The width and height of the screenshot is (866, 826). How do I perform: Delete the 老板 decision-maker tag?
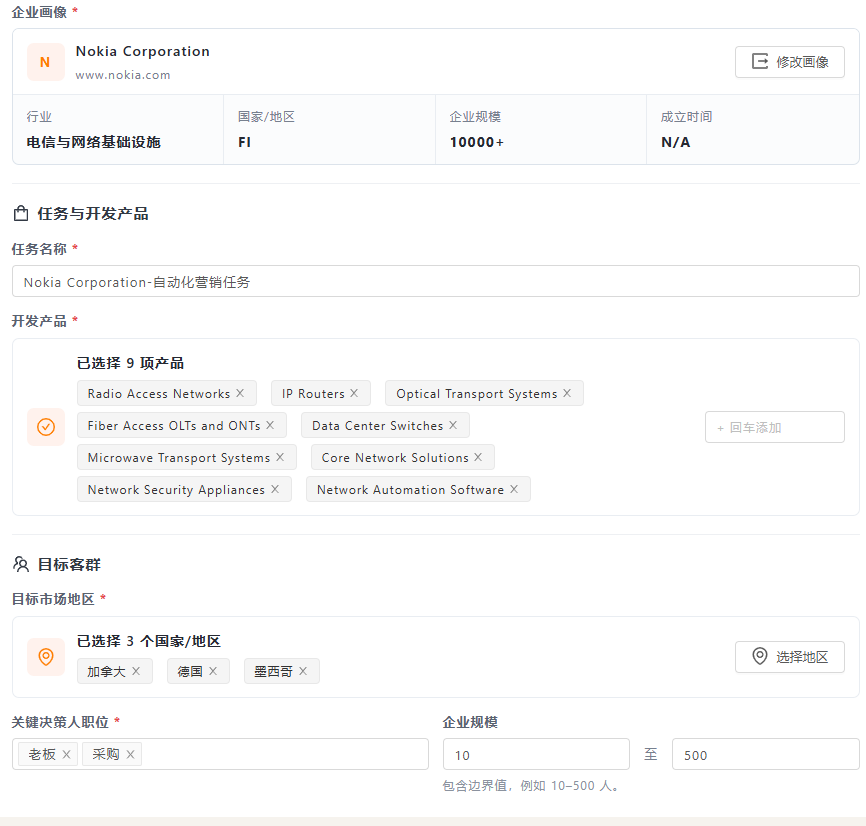point(66,754)
